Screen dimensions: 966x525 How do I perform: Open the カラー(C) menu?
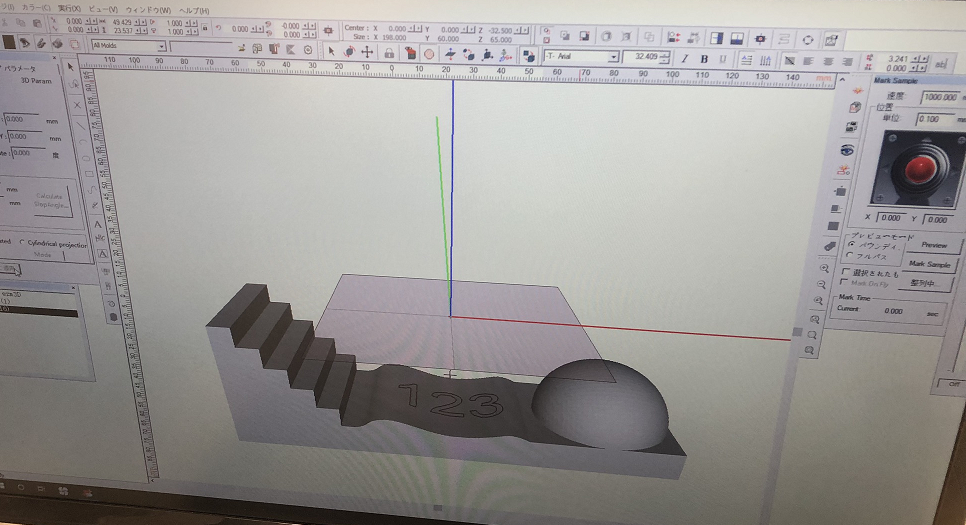36,7
